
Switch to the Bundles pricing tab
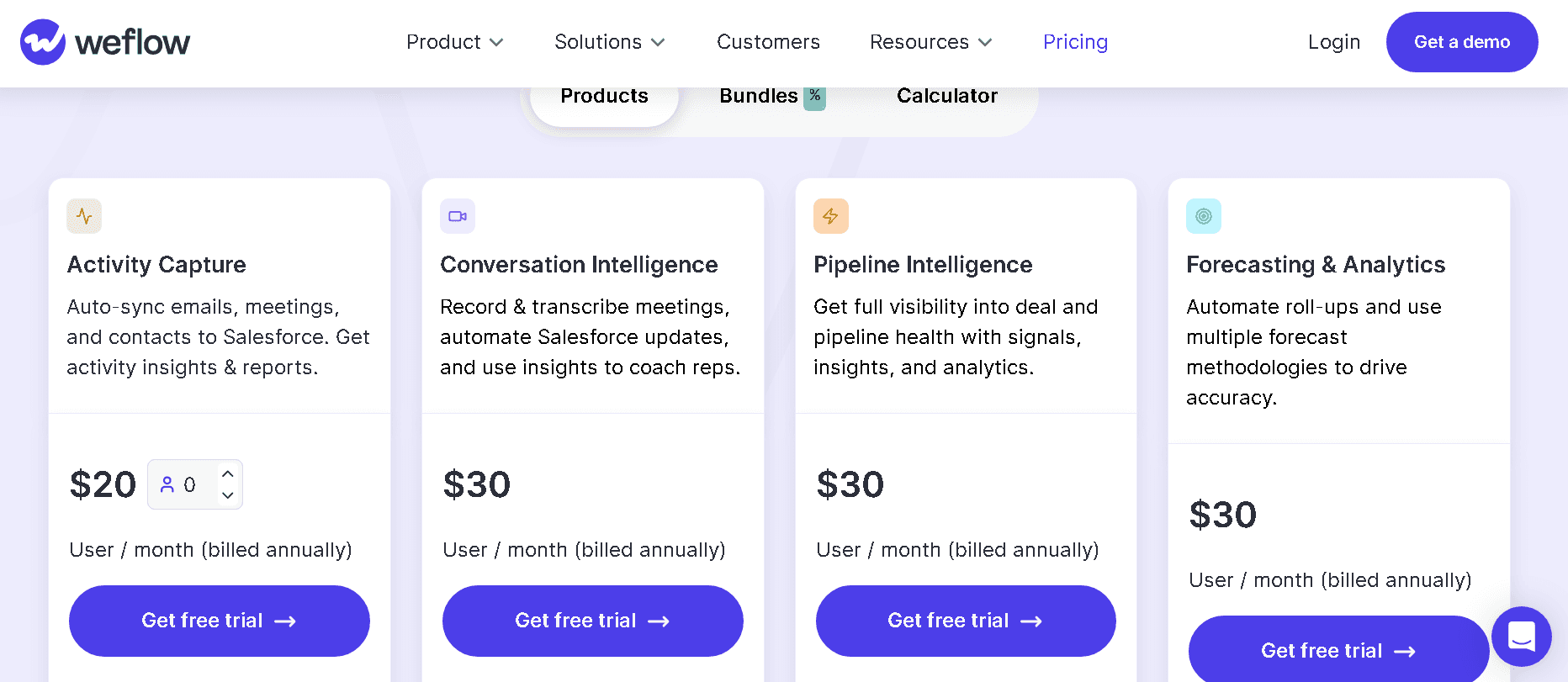(x=759, y=96)
